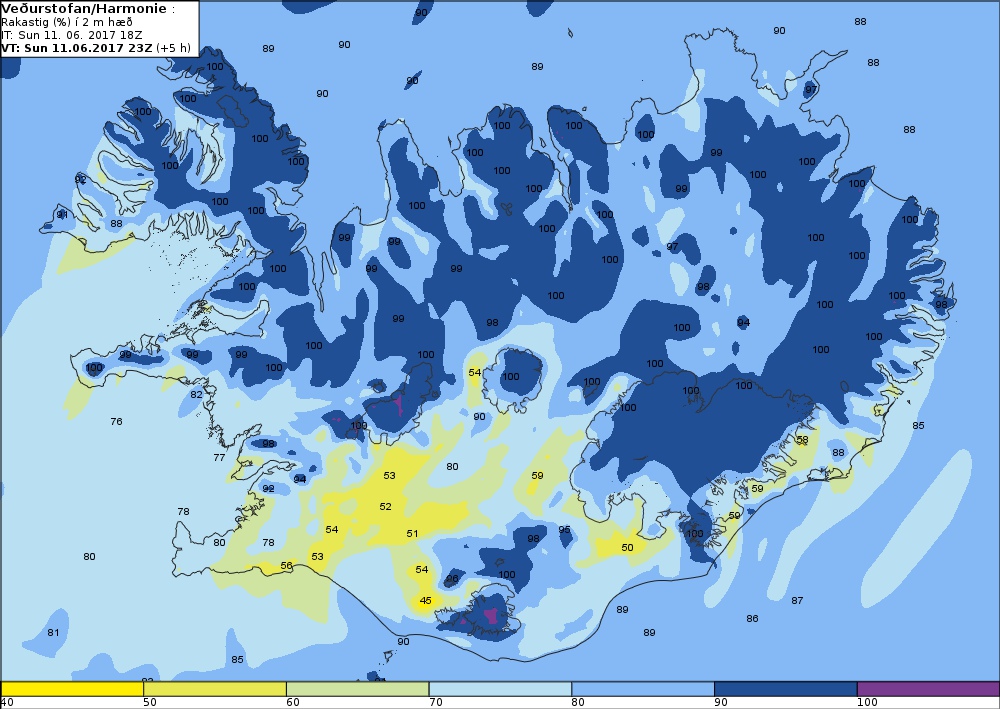Click the purple above-100 legend swatch
This screenshot has height=709, width=1000.
pos(929,689)
